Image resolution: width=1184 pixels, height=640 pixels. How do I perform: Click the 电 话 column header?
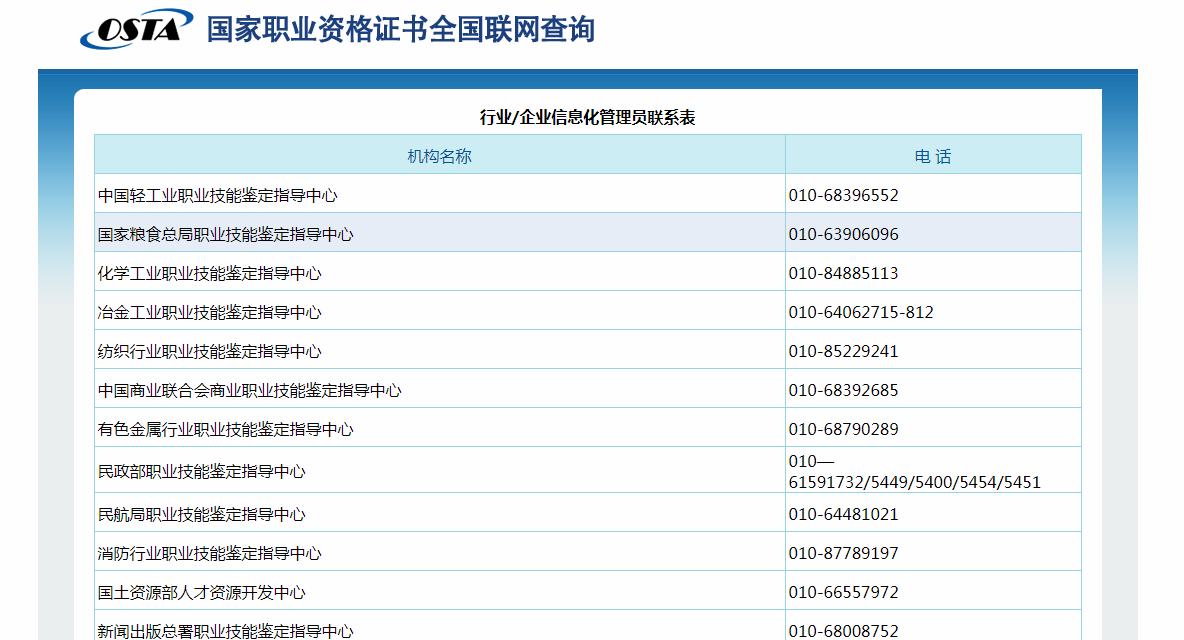[x=933, y=156]
